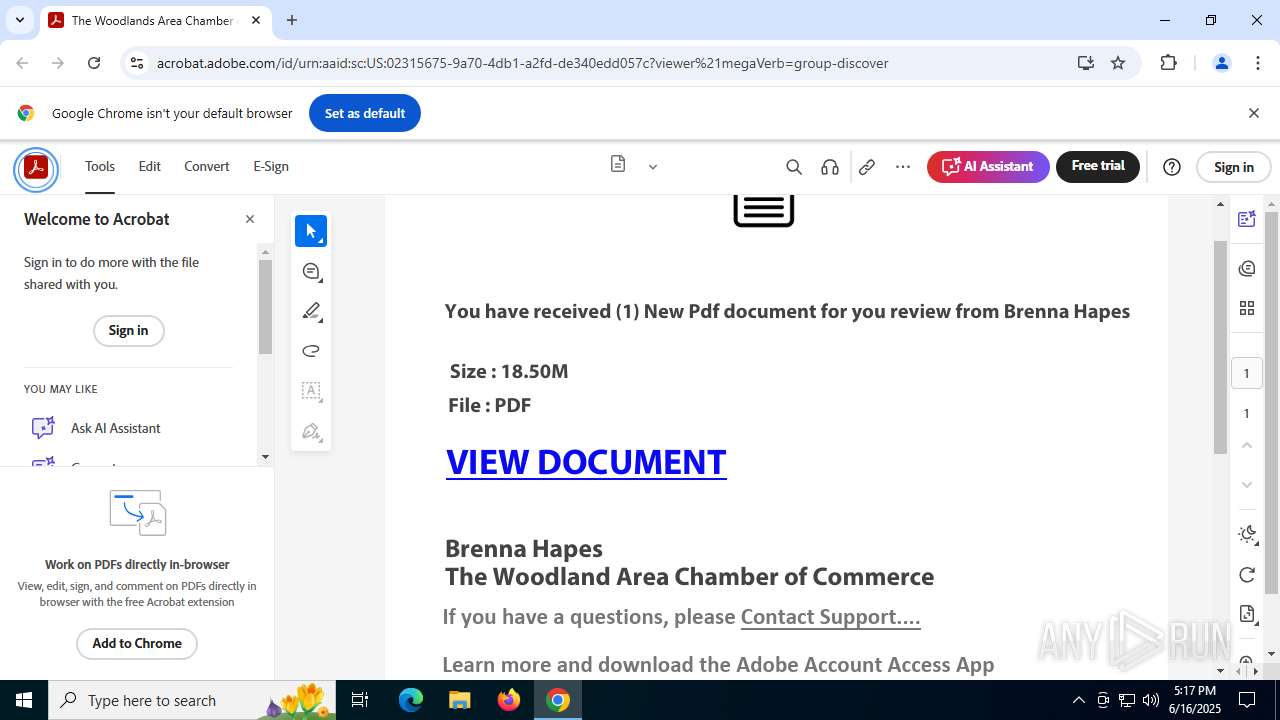The width and height of the screenshot is (1280, 720).
Task: Open the fill and sign pen tool
Action: pos(311,432)
